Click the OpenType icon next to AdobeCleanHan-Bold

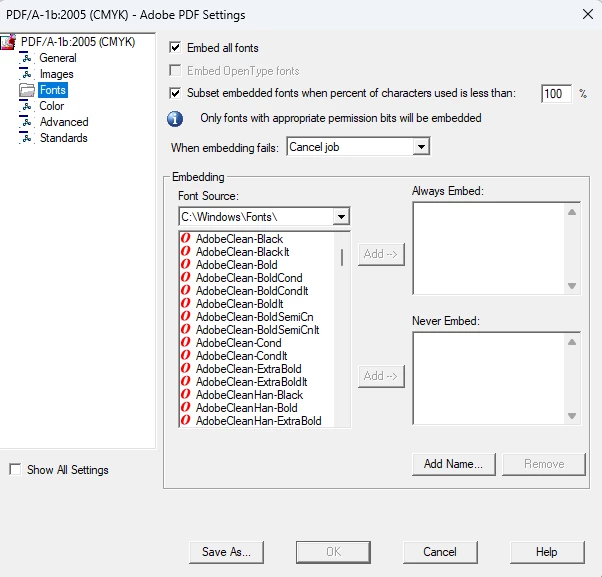(x=185, y=407)
